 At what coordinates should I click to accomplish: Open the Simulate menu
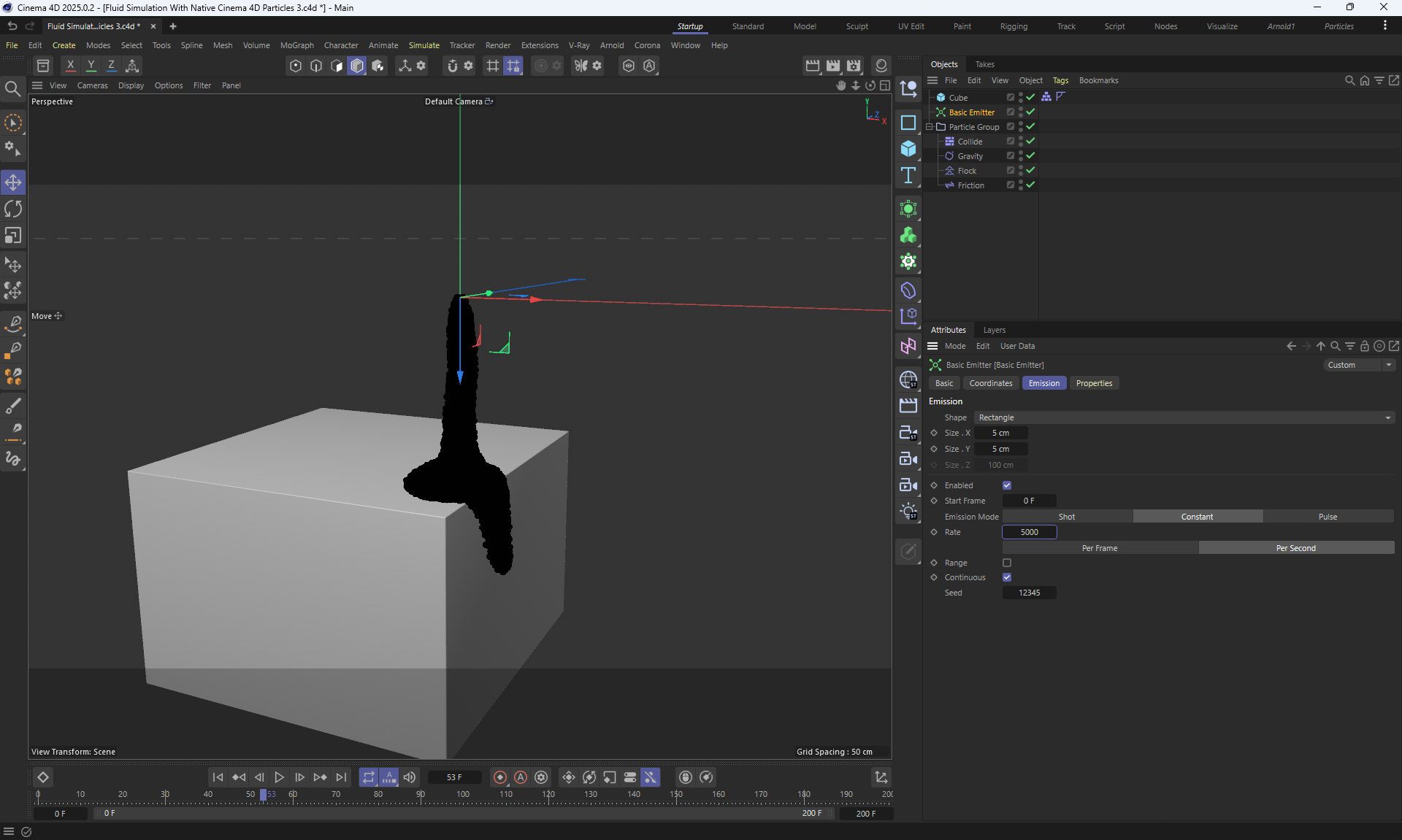pos(424,45)
